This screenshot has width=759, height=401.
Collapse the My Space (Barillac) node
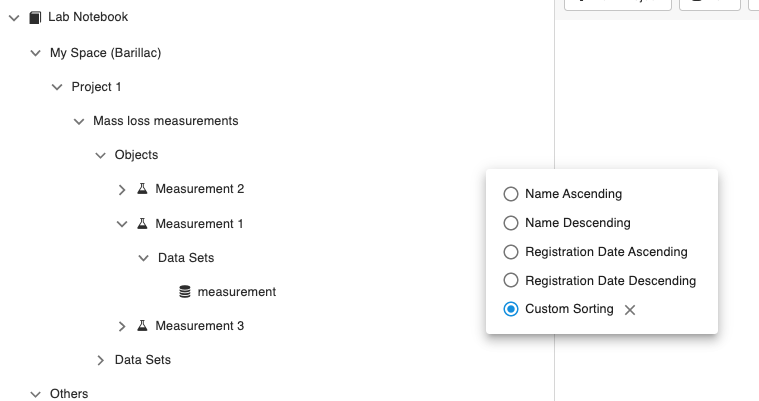pos(35,53)
